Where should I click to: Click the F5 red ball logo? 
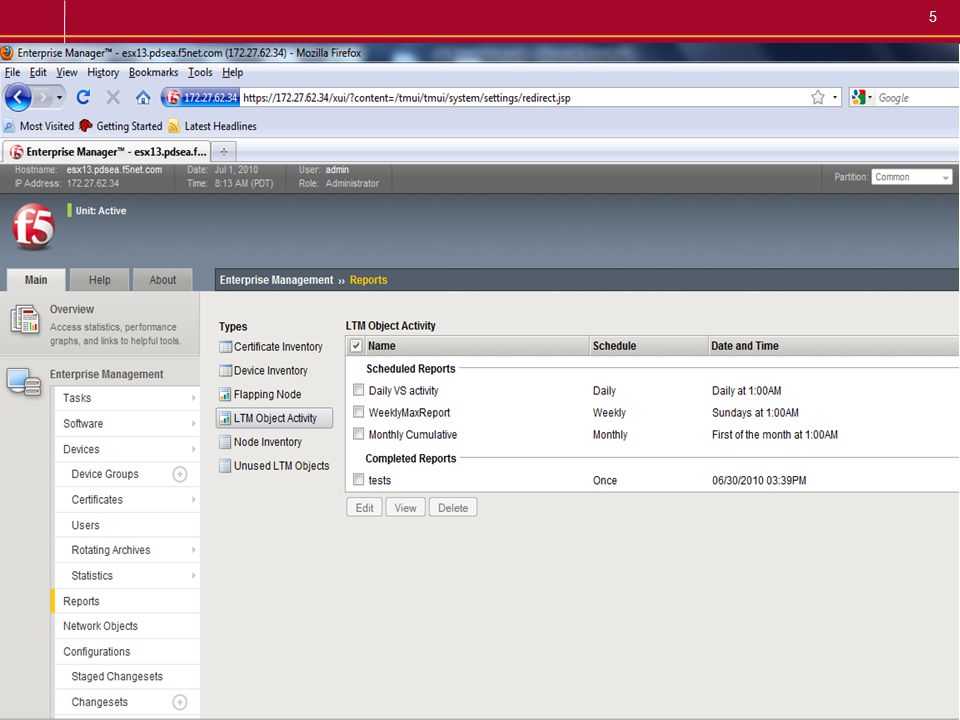point(33,227)
